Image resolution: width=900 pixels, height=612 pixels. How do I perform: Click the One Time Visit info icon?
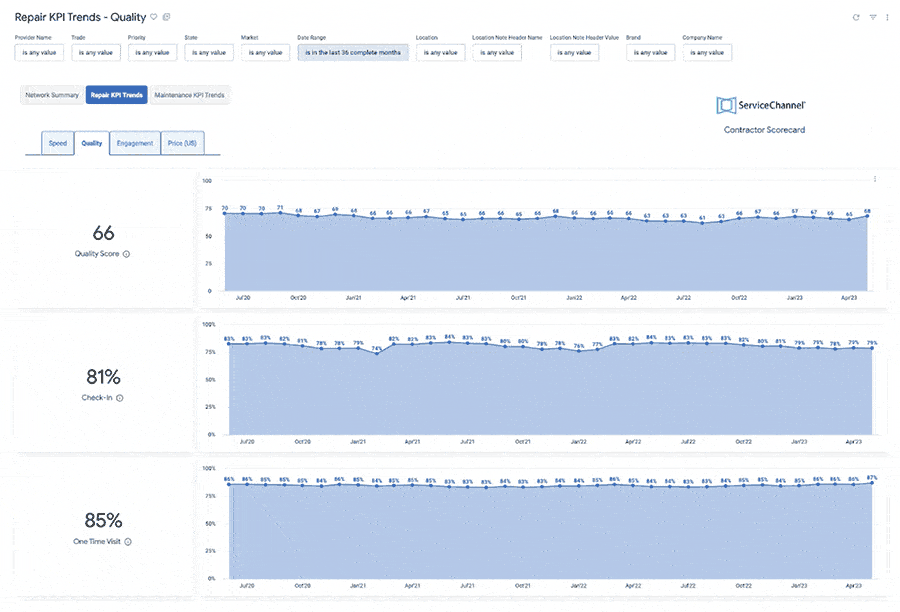coord(128,542)
